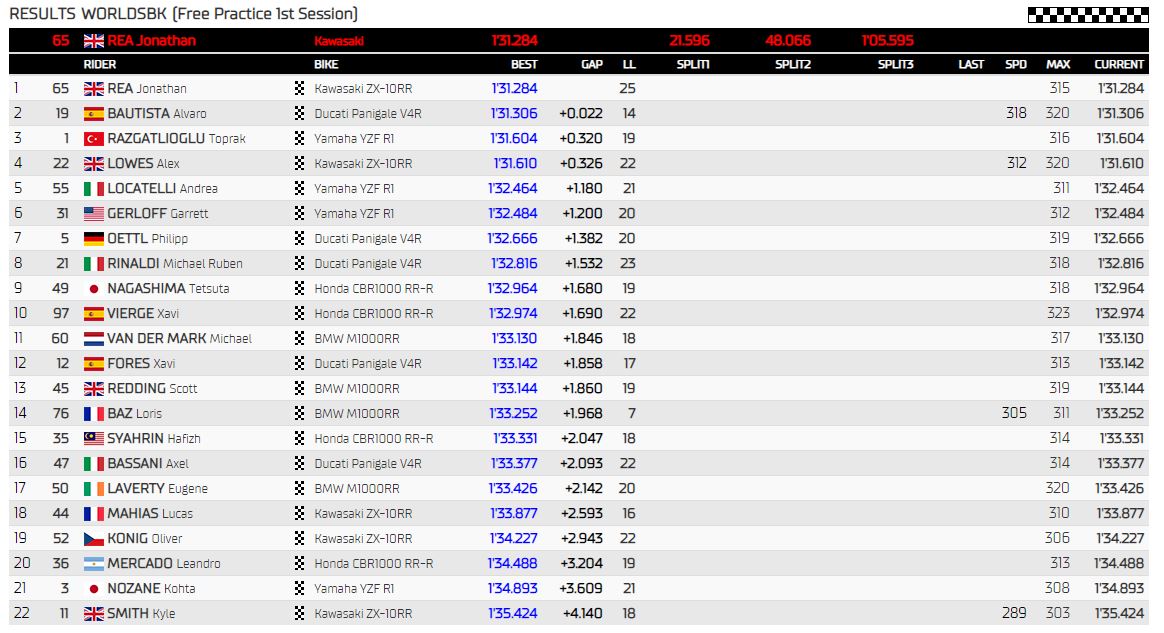The image size is (1164, 633).
Task: Click the BIKE column header
Action: tap(326, 65)
